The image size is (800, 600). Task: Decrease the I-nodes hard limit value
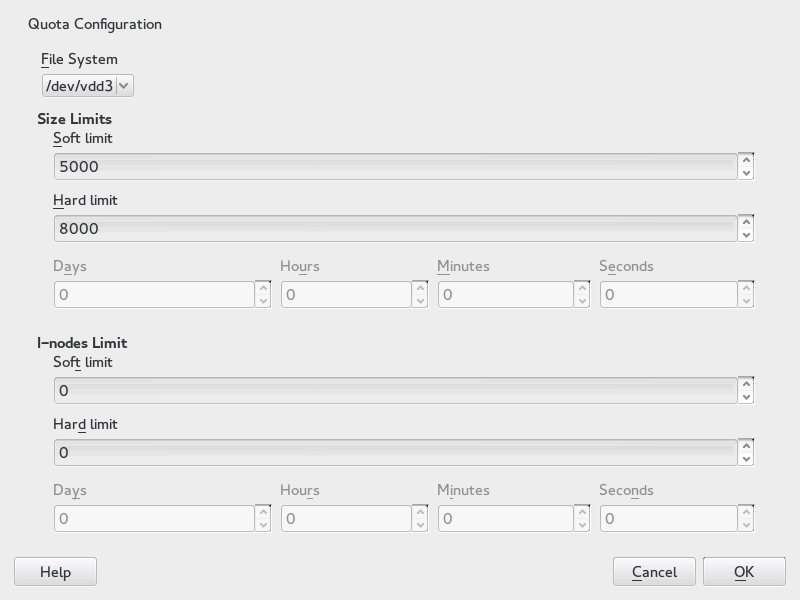point(745,459)
